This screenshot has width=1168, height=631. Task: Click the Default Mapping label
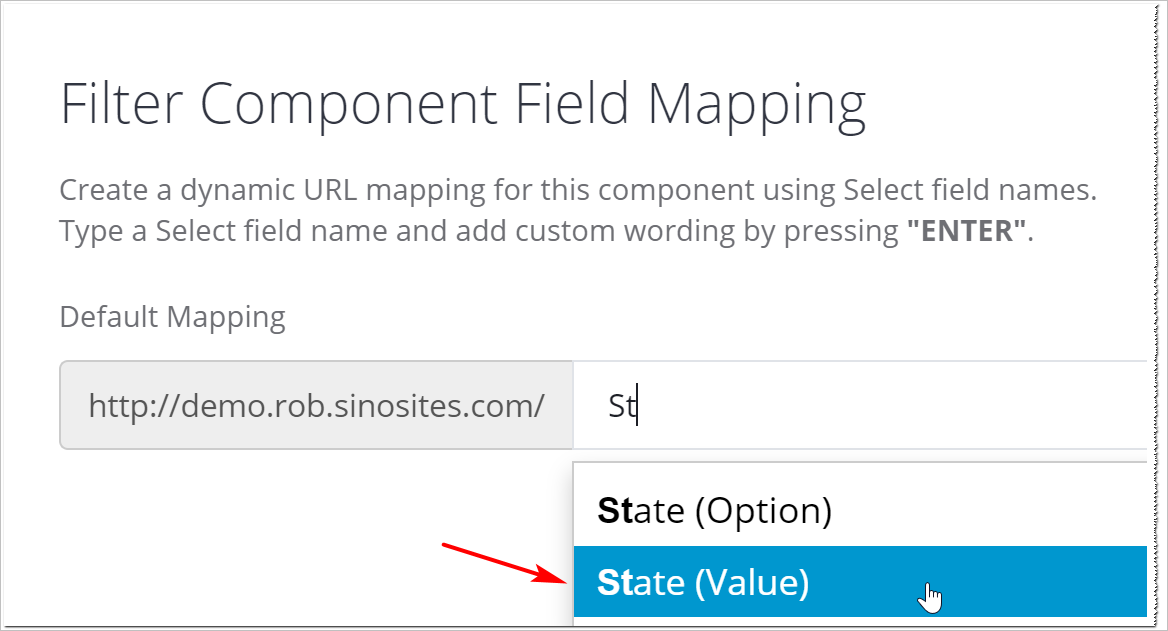(x=172, y=318)
